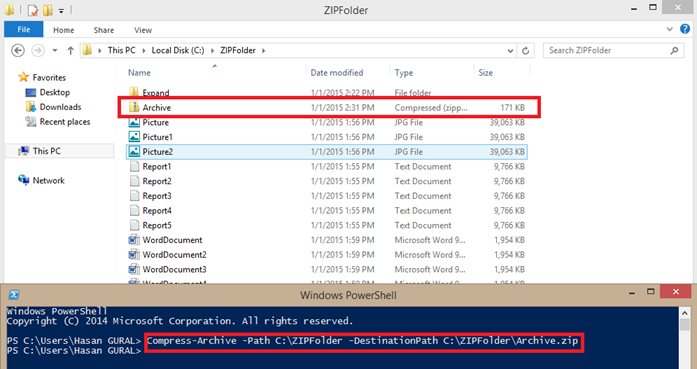Screen dimensions: 697x369
Task: Open the recent locations dropdown arrow
Action: (x=55, y=50)
